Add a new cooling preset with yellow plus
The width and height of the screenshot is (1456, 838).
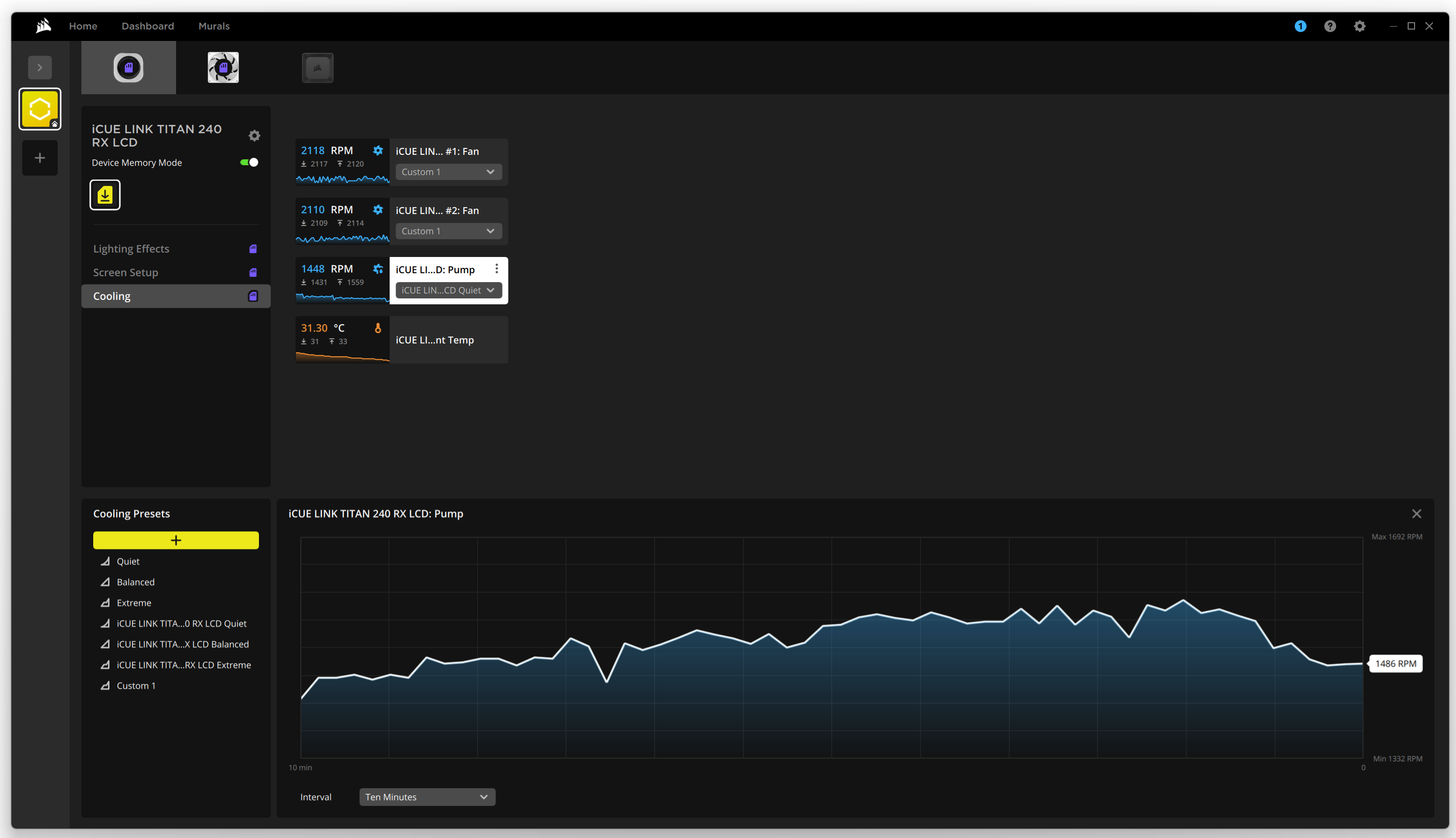(176, 540)
